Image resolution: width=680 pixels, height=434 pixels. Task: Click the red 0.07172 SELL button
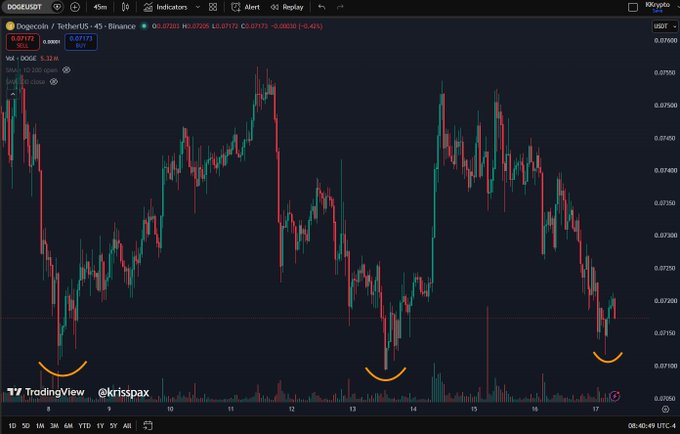tap(23, 42)
